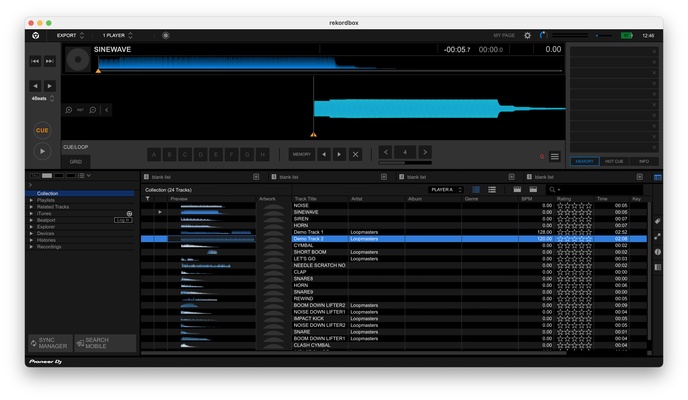
Task: Click the blue sync status indicator icon
Action: pyautogui.click(x=543, y=35)
